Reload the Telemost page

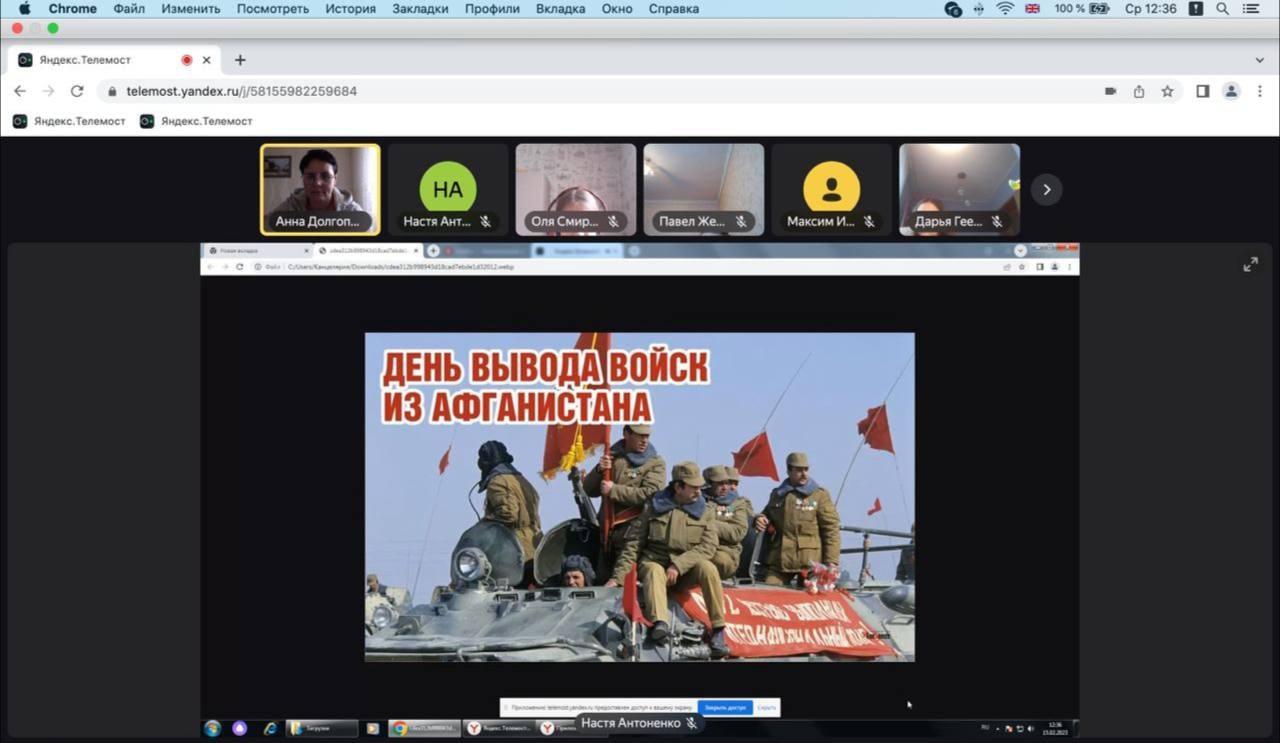77,91
